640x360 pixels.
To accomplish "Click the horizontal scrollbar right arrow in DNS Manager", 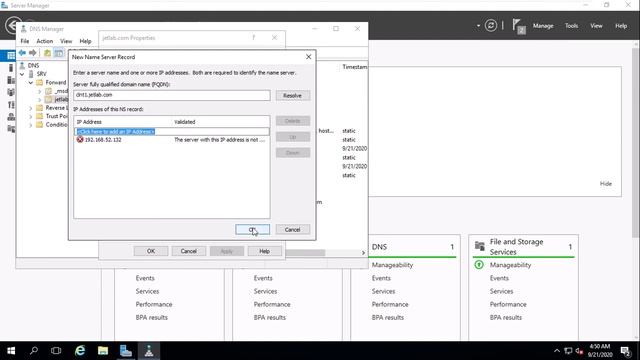I will (x=363, y=253).
